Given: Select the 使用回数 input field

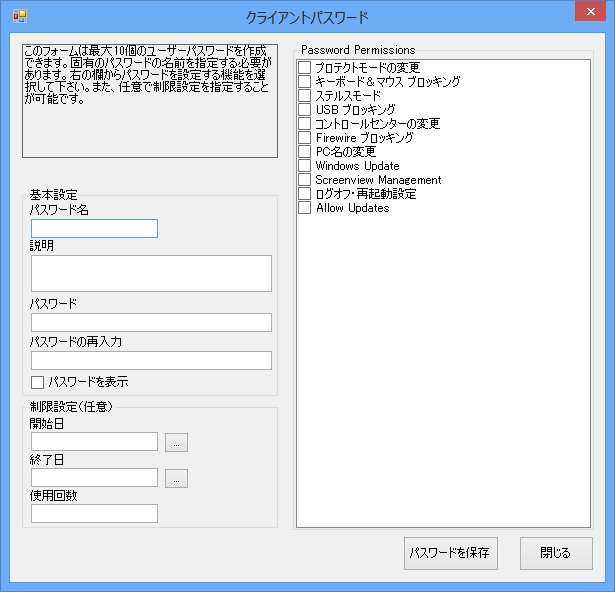Looking at the screenshot, I should 94,513.
